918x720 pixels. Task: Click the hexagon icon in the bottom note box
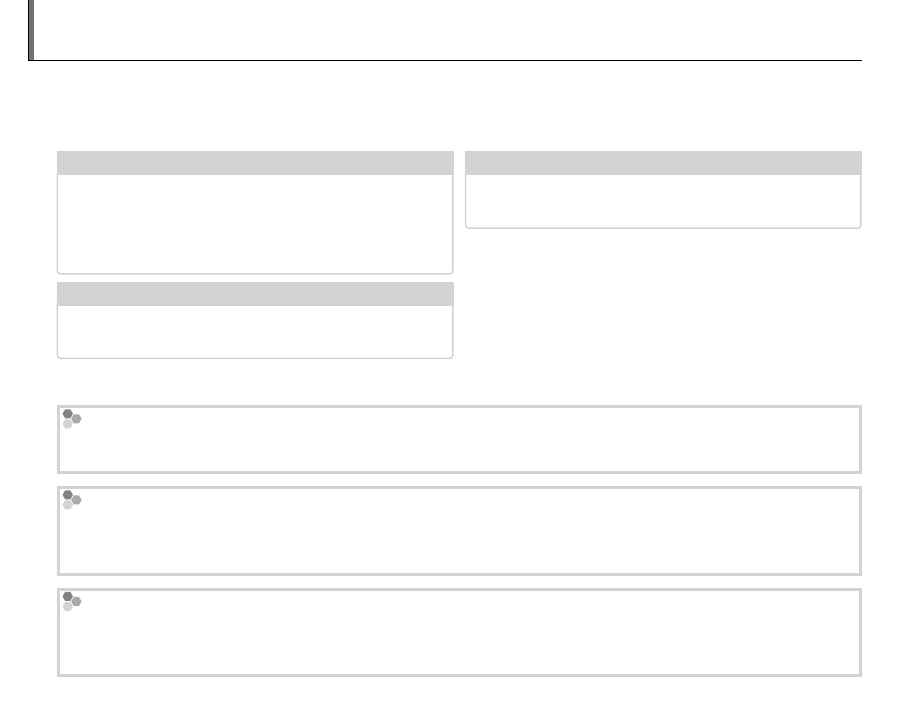[71, 600]
